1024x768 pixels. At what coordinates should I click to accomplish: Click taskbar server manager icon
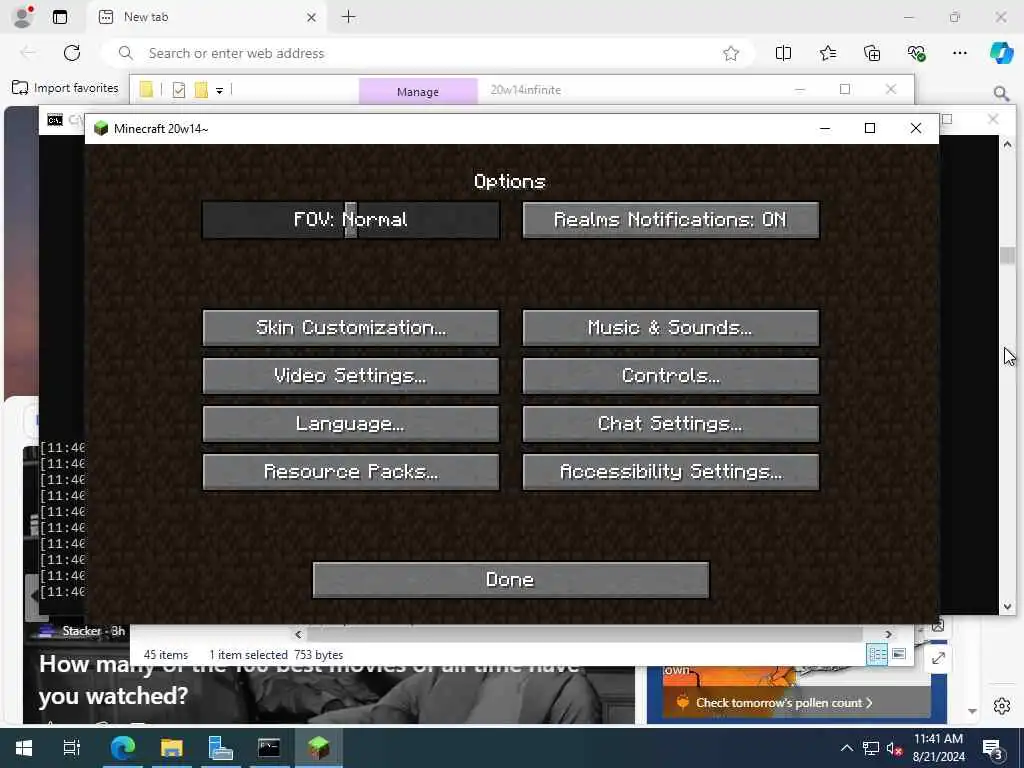[220, 748]
